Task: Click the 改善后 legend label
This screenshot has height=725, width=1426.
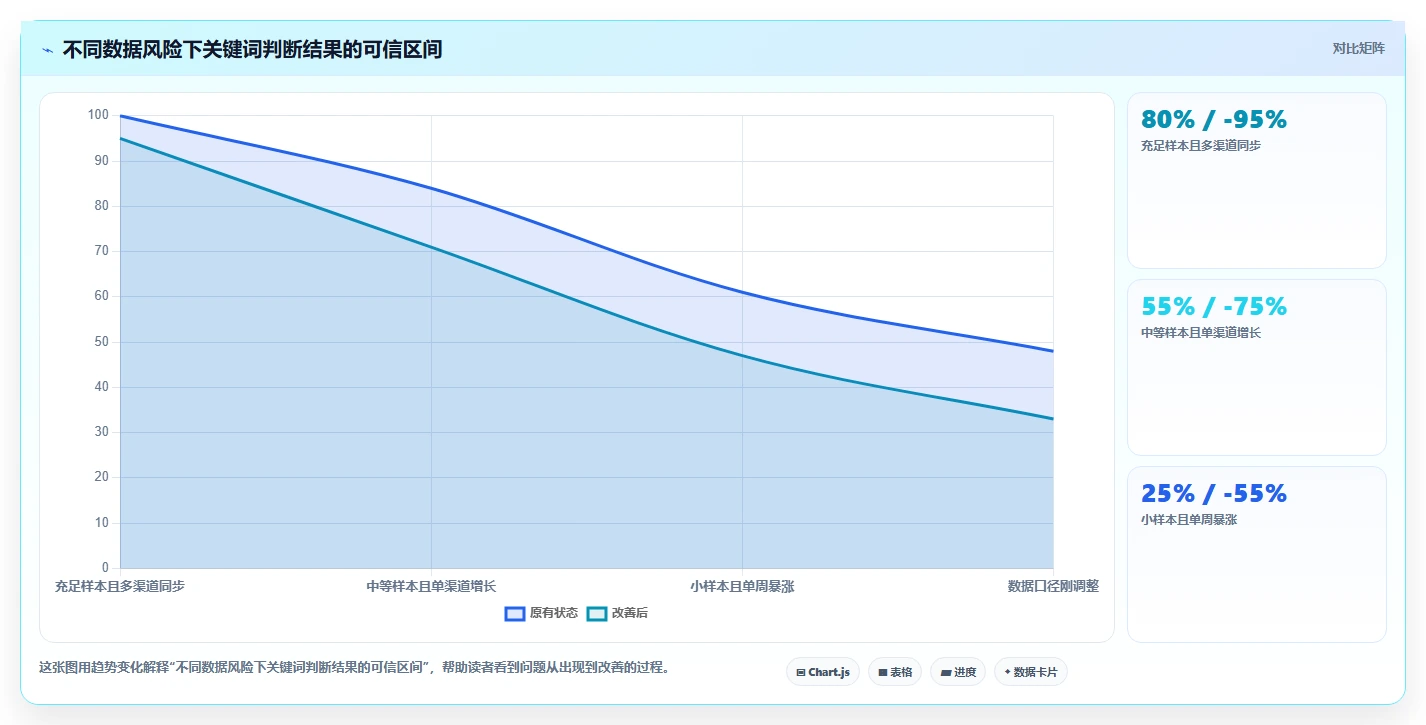Action: [630, 613]
